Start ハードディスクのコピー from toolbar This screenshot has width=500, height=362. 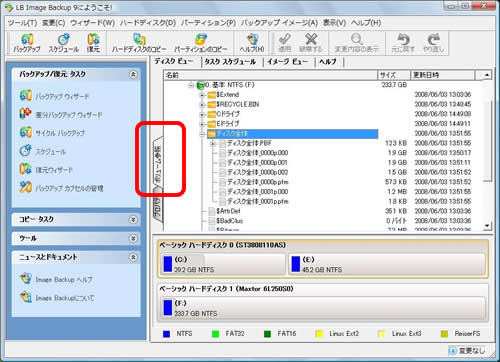[139, 43]
